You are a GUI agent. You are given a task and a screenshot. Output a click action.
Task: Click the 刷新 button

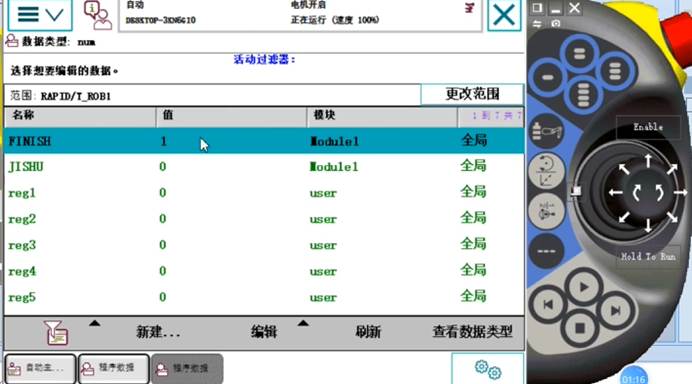tap(368, 332)
